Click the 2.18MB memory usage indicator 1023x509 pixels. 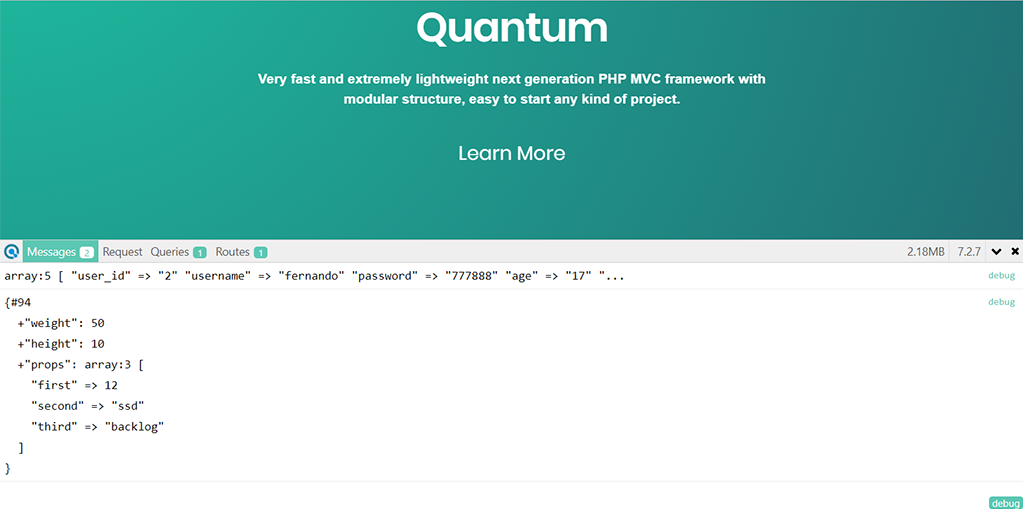(x=925, y=252)
